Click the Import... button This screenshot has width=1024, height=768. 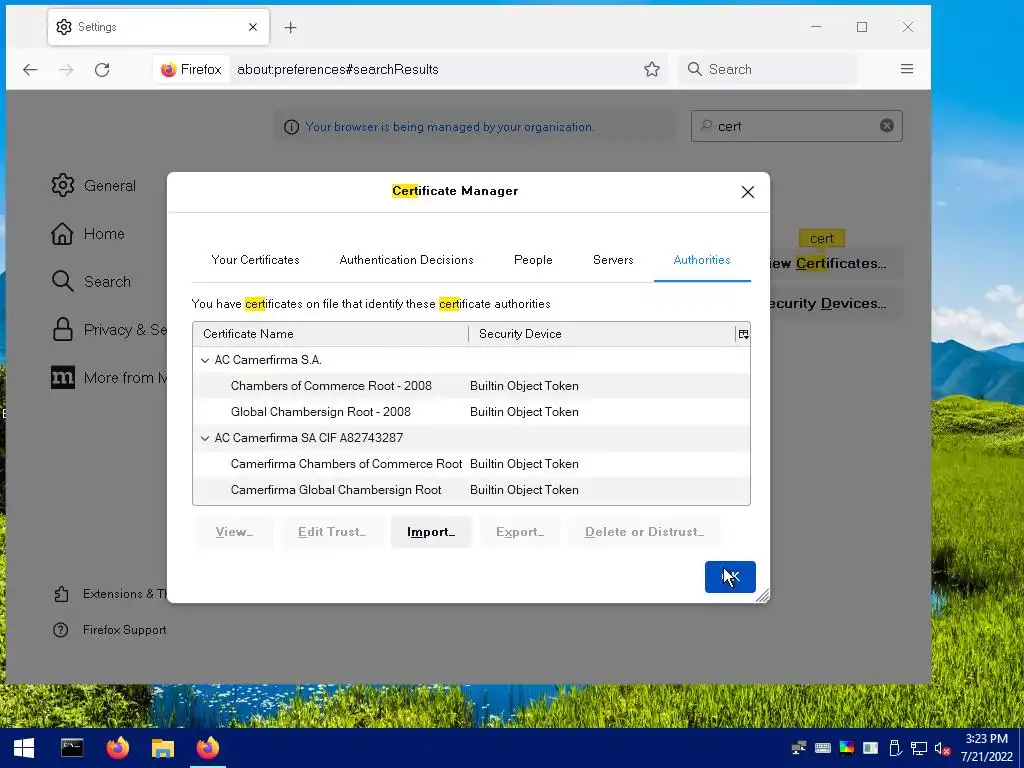[431, 532]
